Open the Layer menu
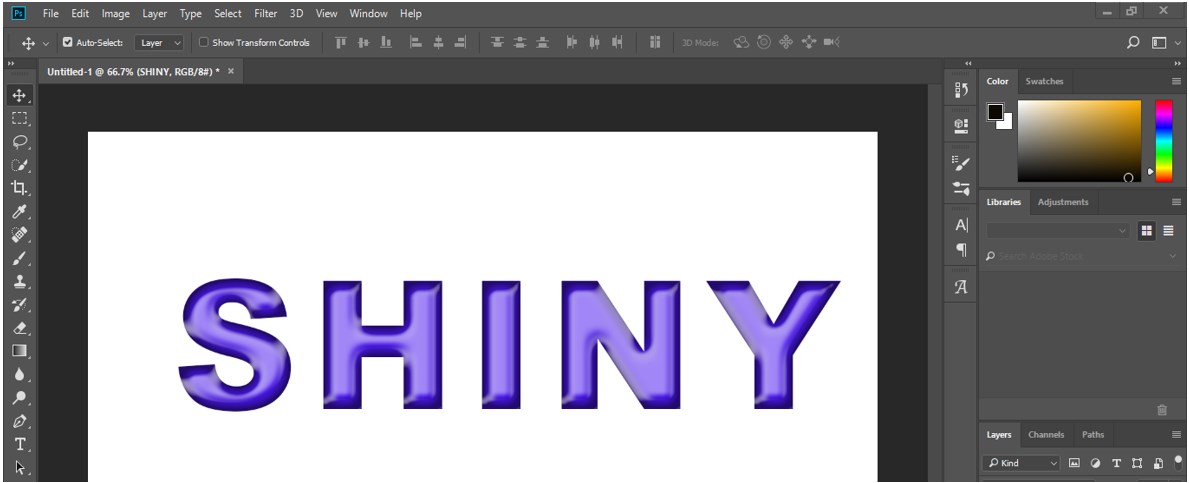This screenshot has height=483, width=1189. tap(155, 14)
